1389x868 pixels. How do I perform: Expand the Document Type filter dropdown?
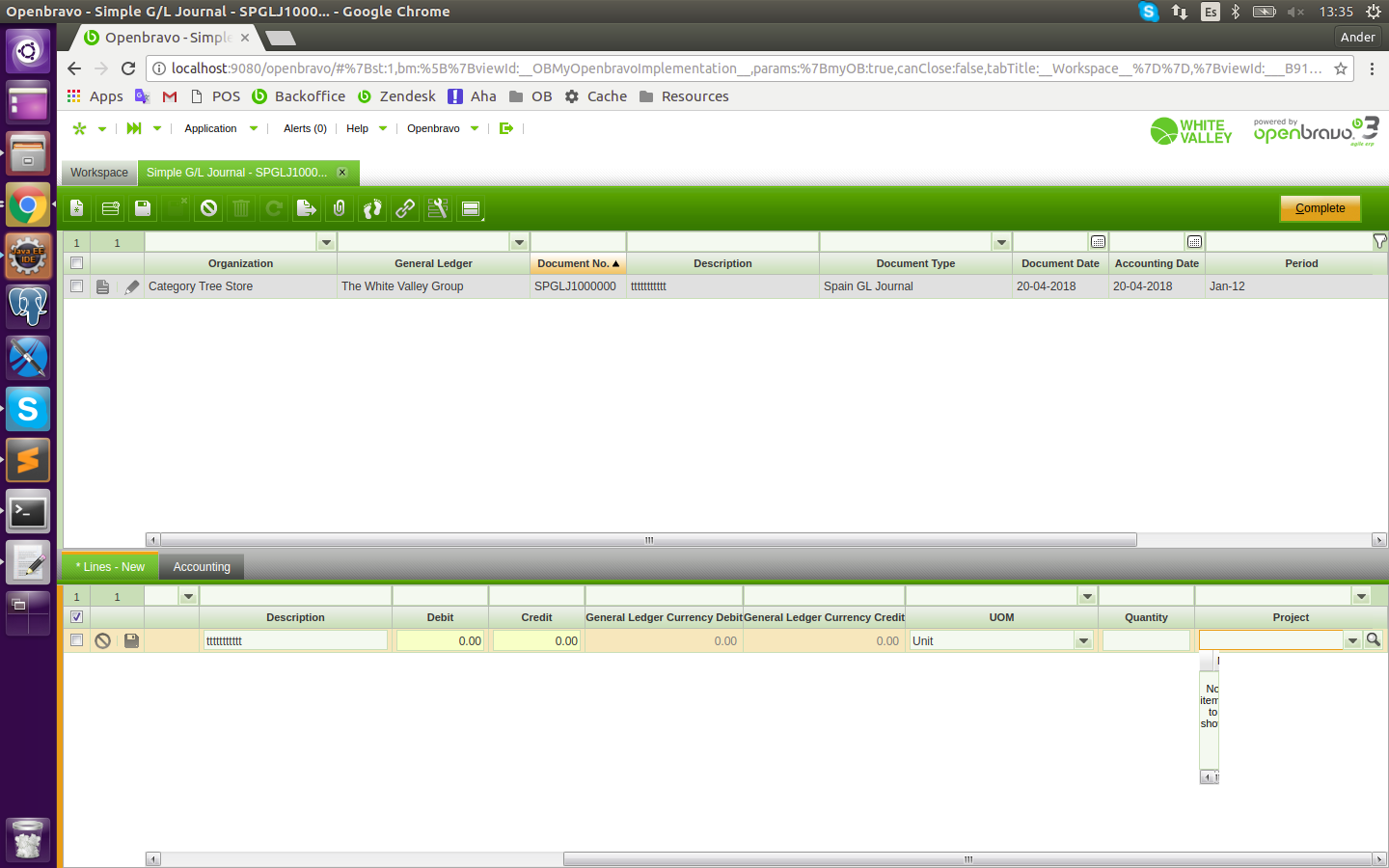(1001, 242)
